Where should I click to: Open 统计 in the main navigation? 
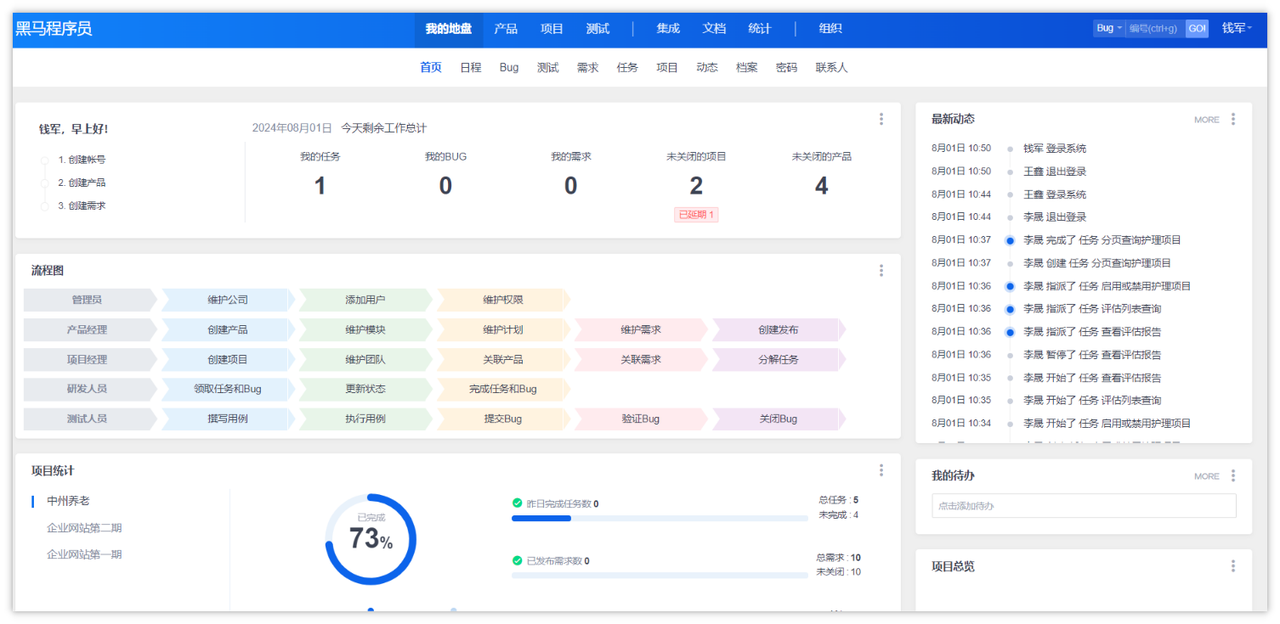(760, 29)
